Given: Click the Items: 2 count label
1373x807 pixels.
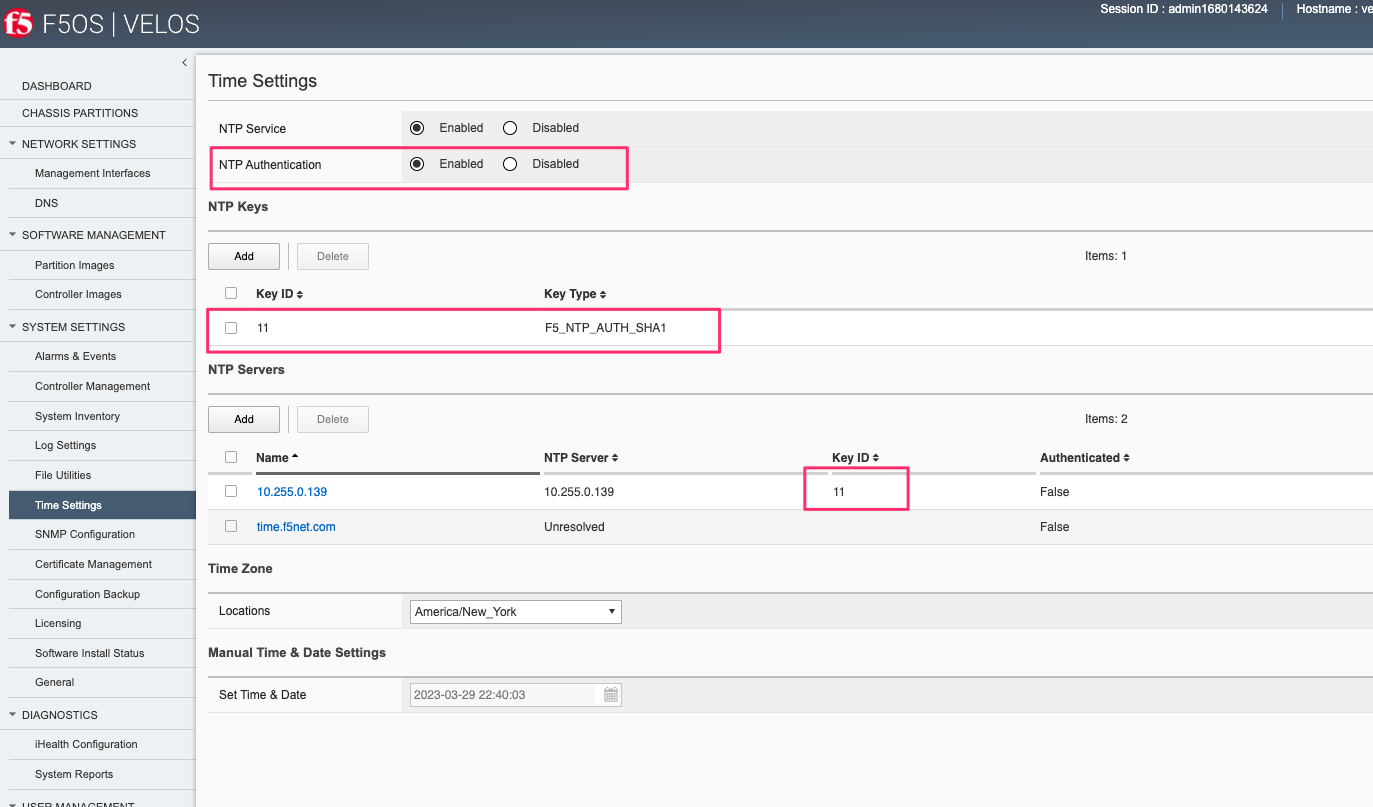Looking at the screenshot, I should (1106, 419).
